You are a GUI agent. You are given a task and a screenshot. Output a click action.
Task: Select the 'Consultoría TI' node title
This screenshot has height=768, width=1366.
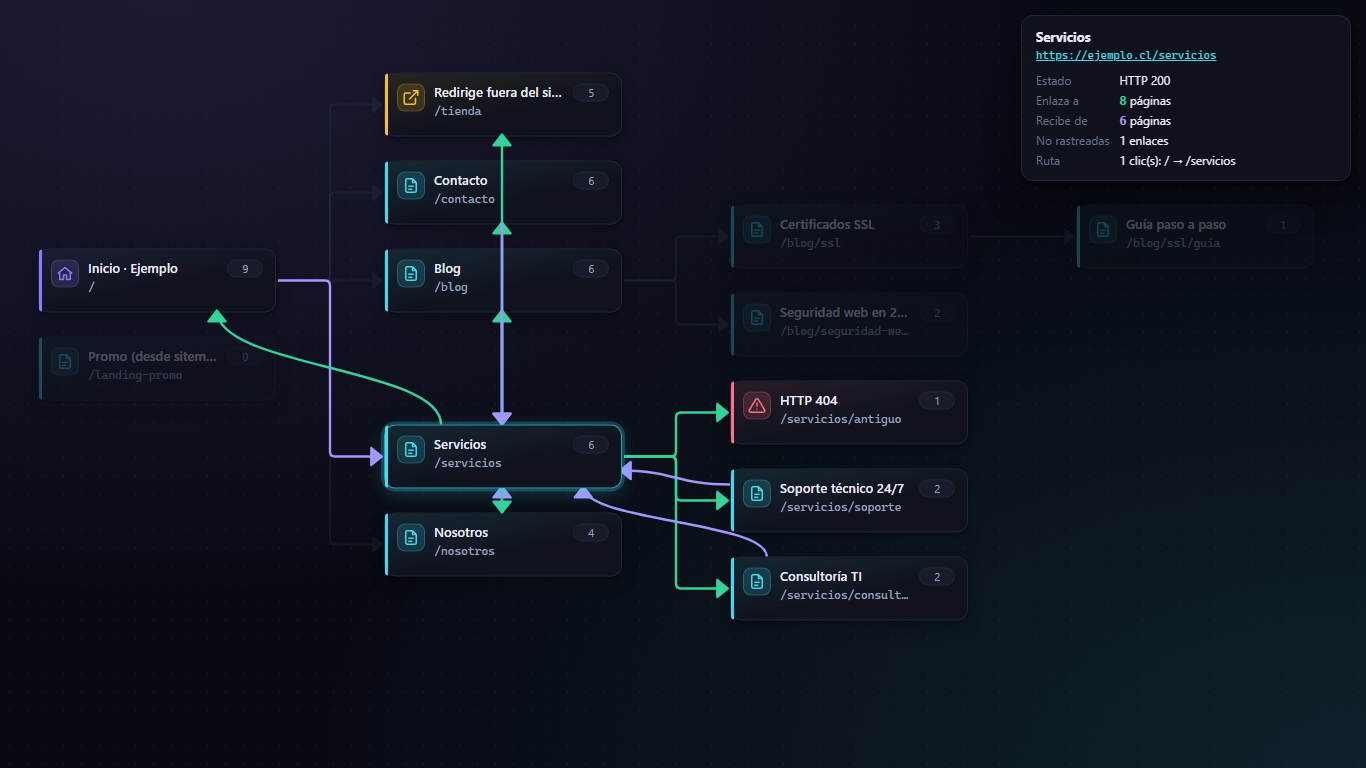(821, 577)
